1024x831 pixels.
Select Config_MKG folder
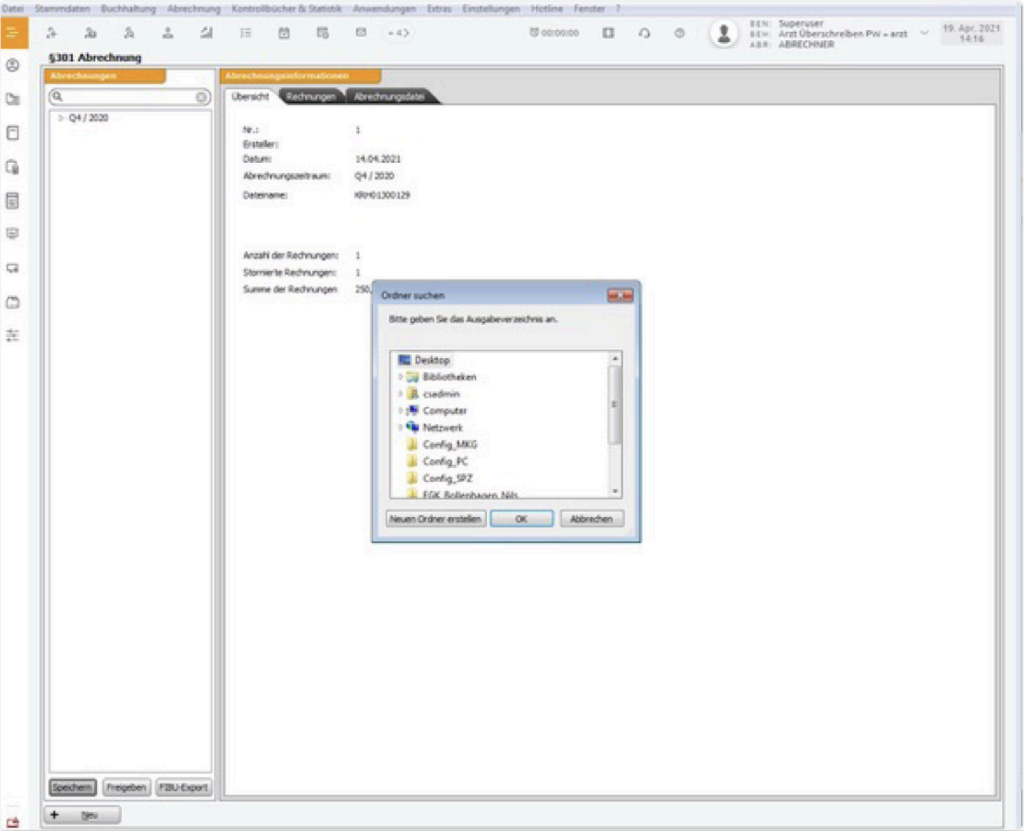tap(450, 445)
